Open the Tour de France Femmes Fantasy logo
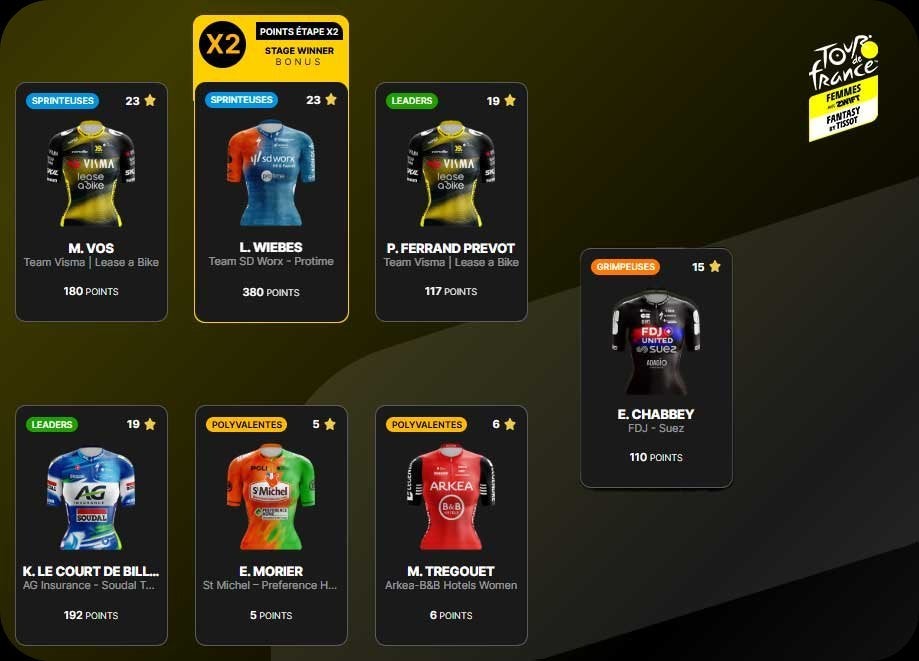Viewport: 919px width, 661px height. click(x=844, y=88)
